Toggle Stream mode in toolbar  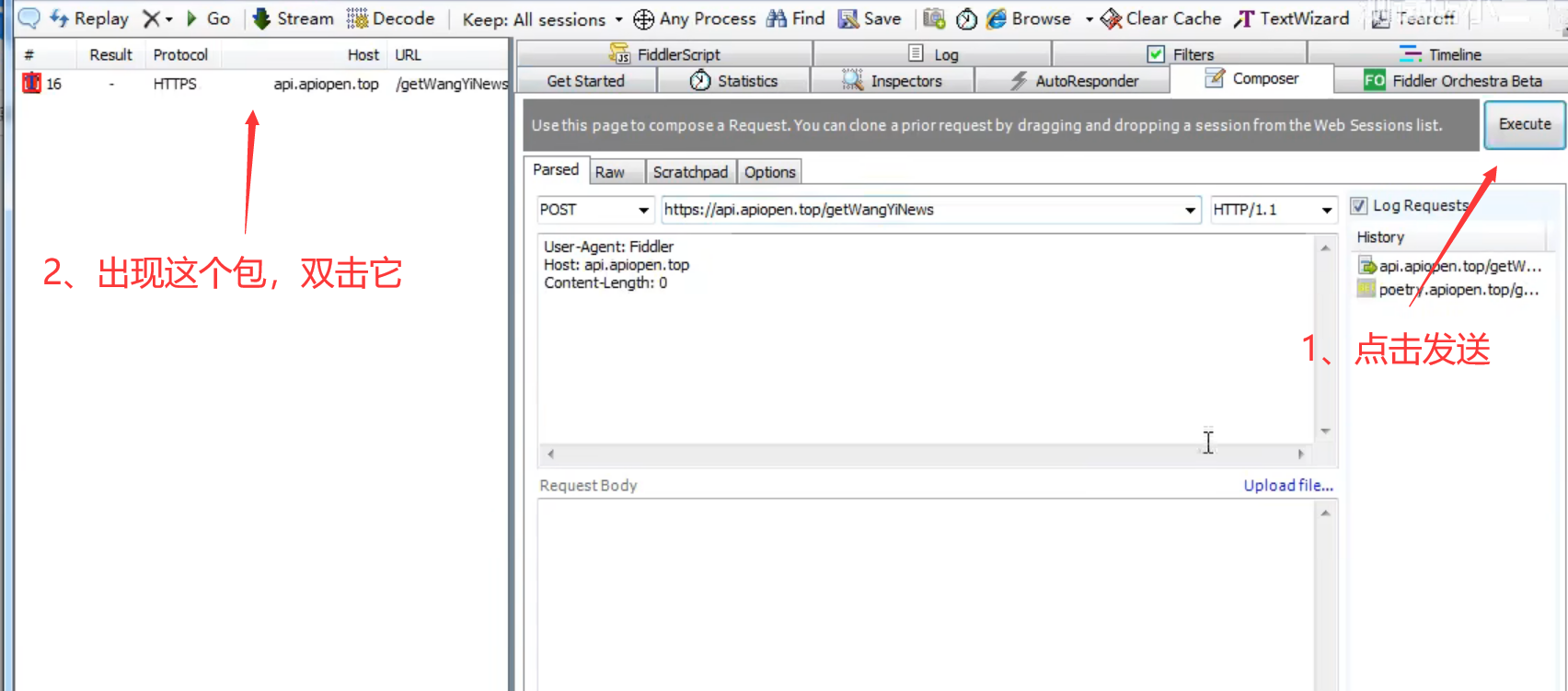(293, 18)
